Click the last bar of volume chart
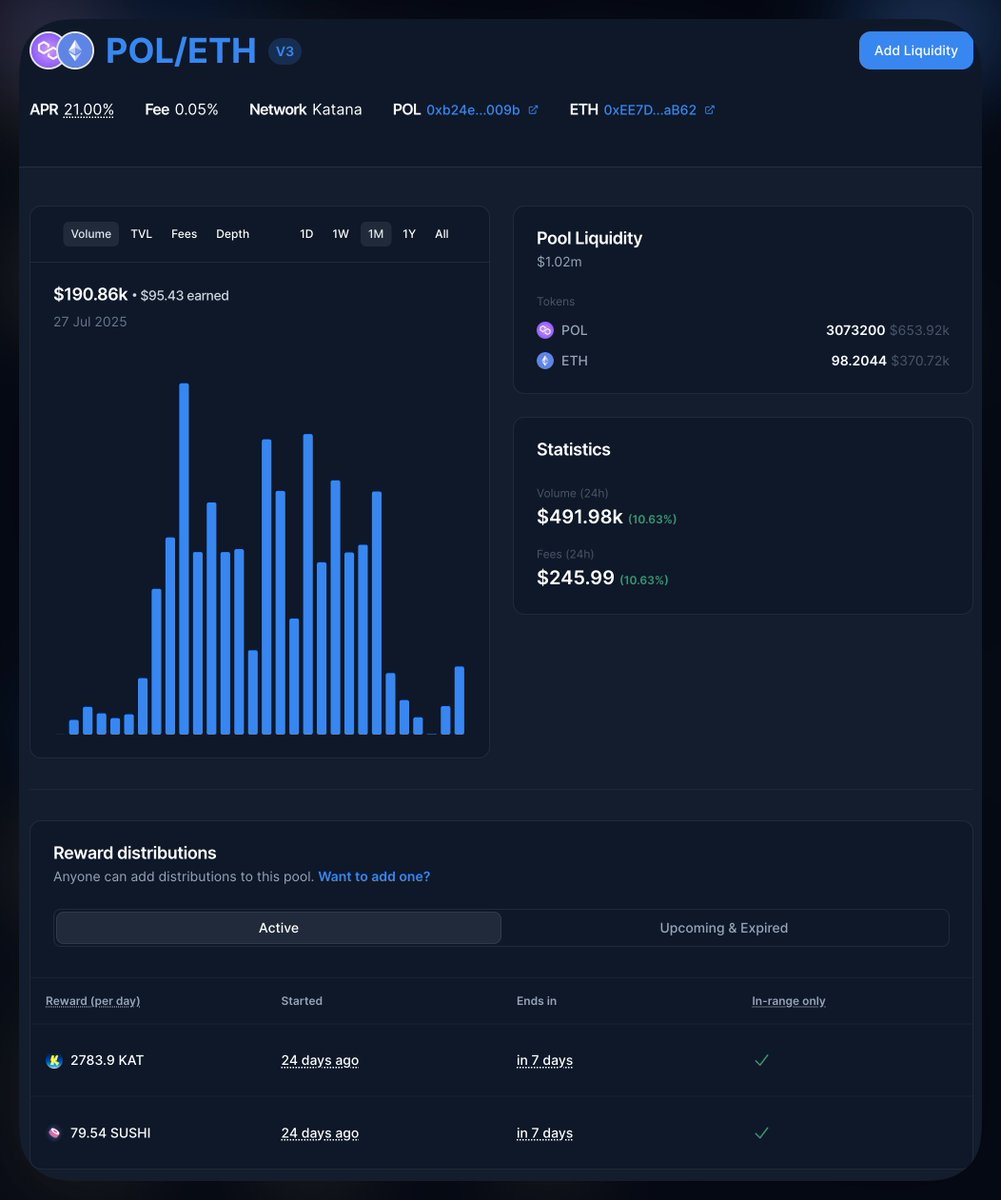Viewport: 1001px width, 1200px height. pyautogui.click(x=460, y=701)
